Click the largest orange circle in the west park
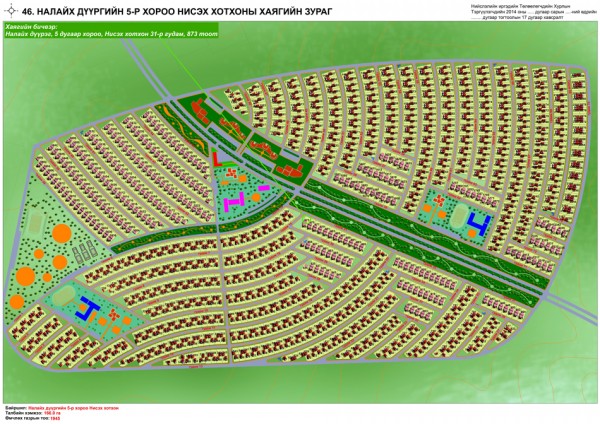The height and width of the screenshot is (424, 600). (x=60, y=236)
